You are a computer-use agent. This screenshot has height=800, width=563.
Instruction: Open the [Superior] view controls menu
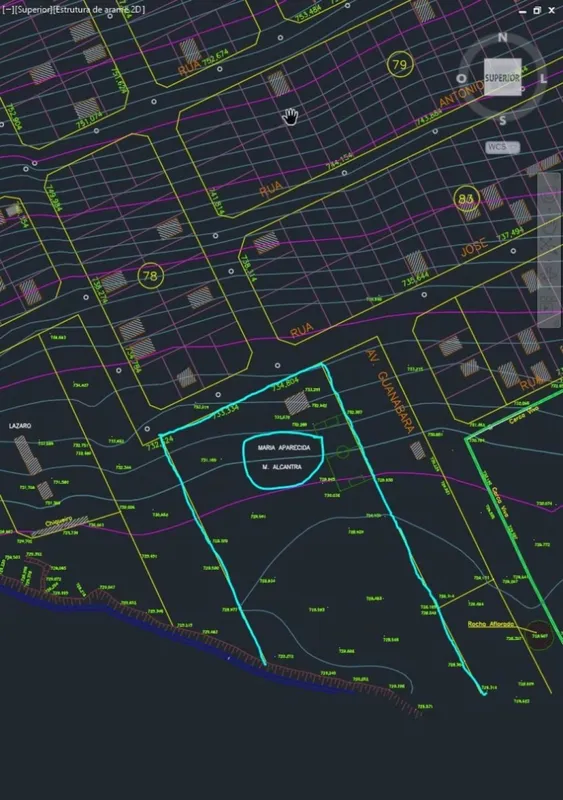(x=33, y=9)
